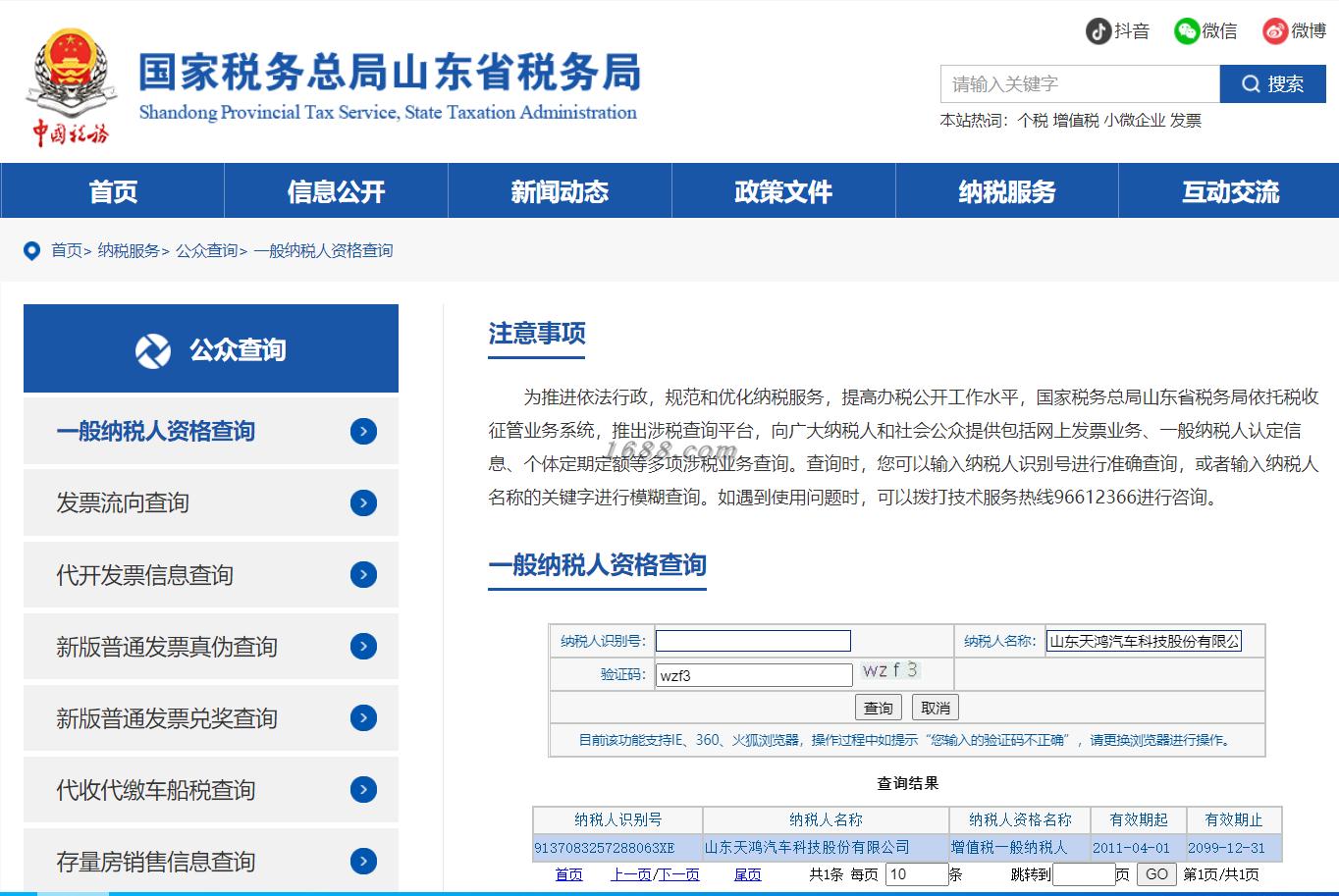Open the 新闻动态 navigation tab
This screenshot has width=1339, height=896.
(x=561, y=190)
